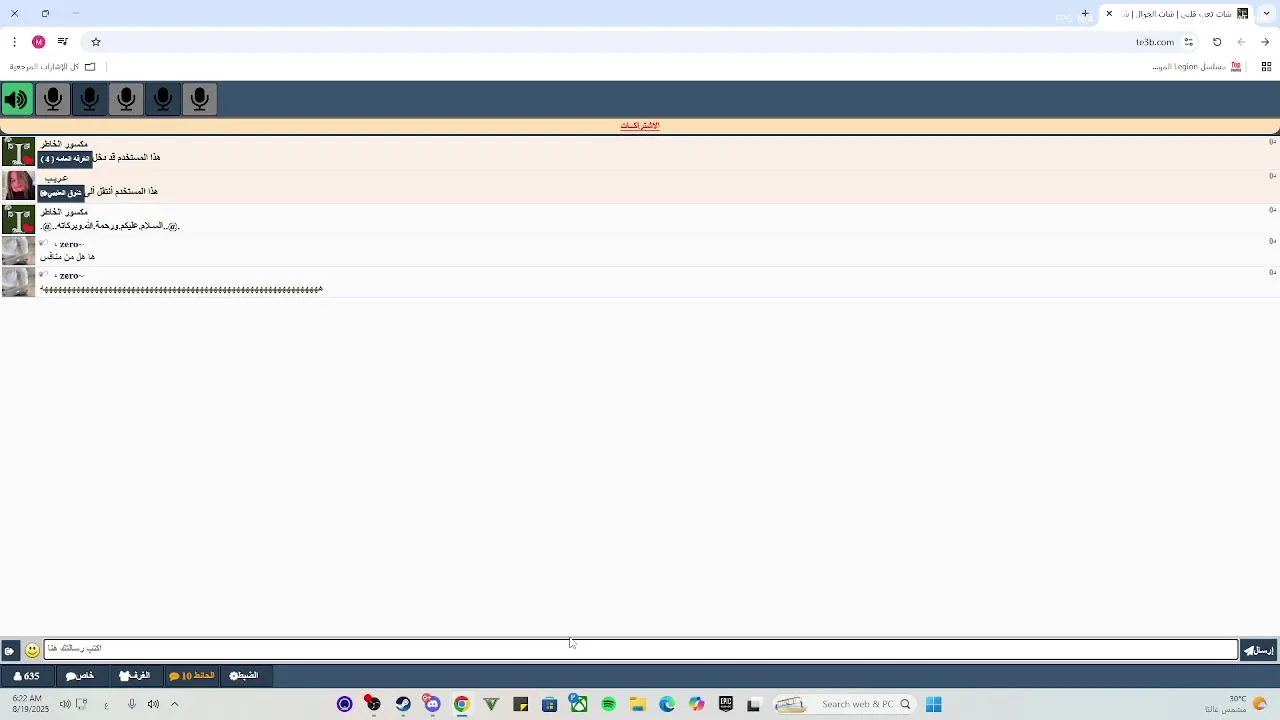Mute the green speaker sound button
The height and width of the screenshot is (720, 1280).
[x=17, y=99]
